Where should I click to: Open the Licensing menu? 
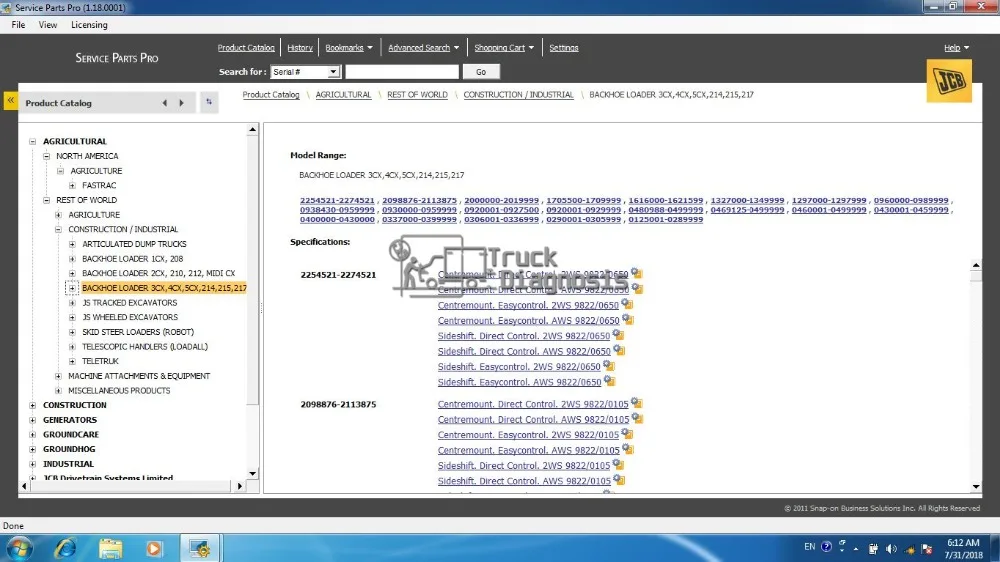pyautogui.click(x=89, y=25)
